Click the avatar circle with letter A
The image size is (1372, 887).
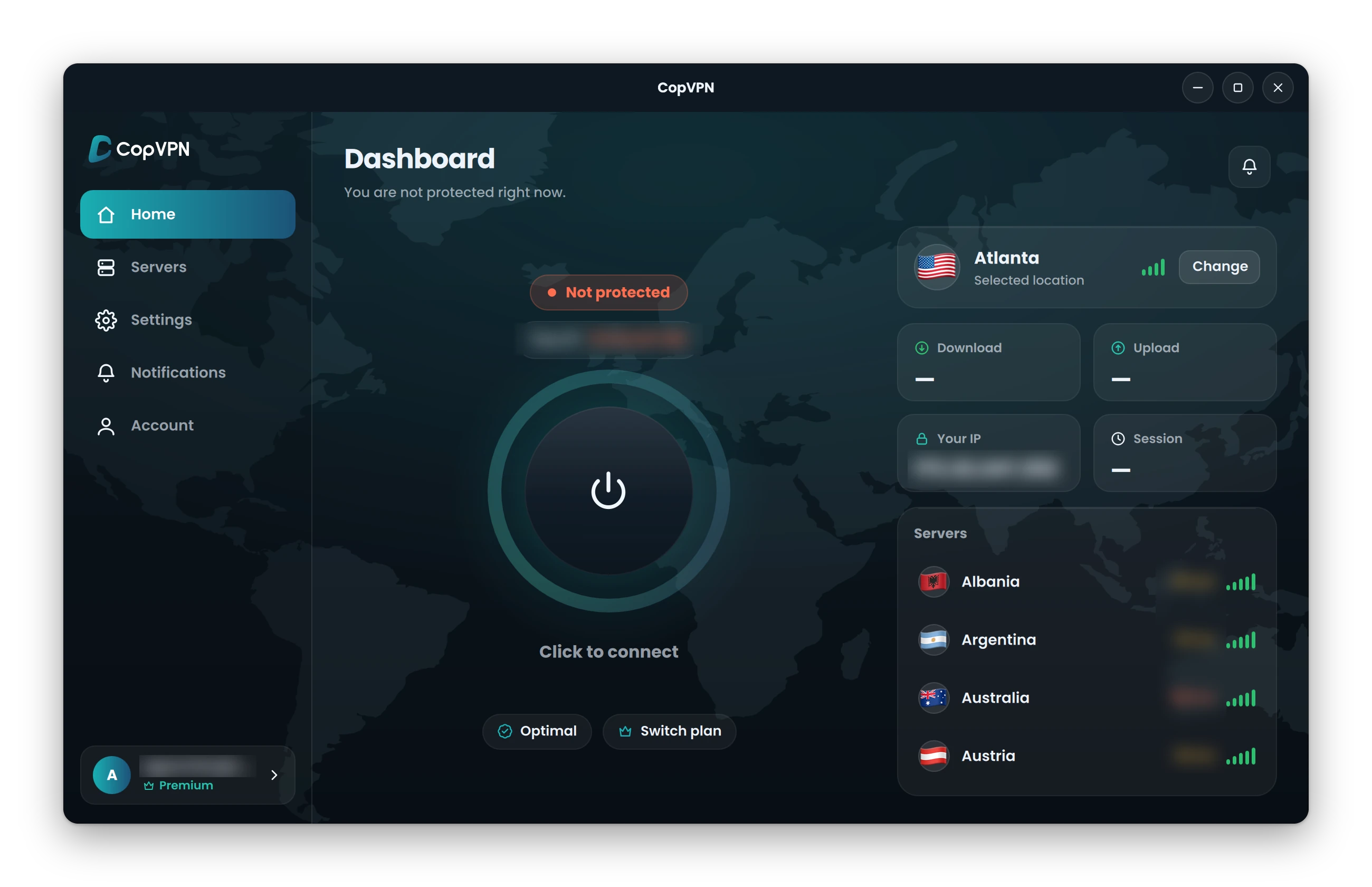click(112, 775)
